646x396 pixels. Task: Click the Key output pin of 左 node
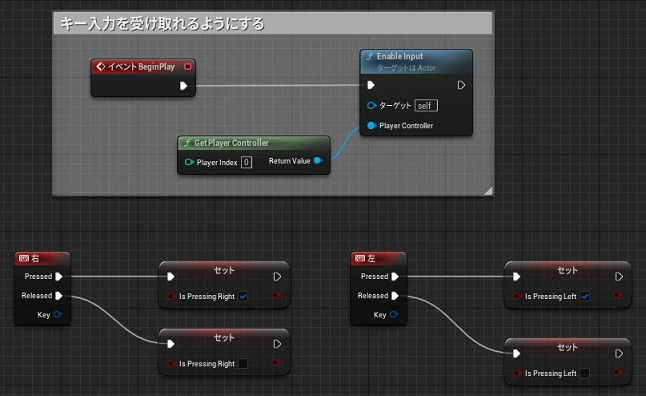point(394,315)
